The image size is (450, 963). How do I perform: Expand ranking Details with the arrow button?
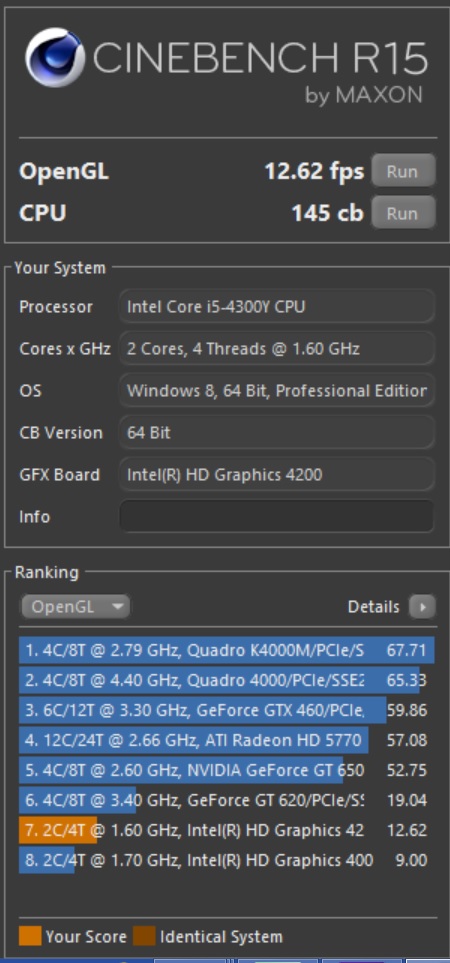point(422,607)
